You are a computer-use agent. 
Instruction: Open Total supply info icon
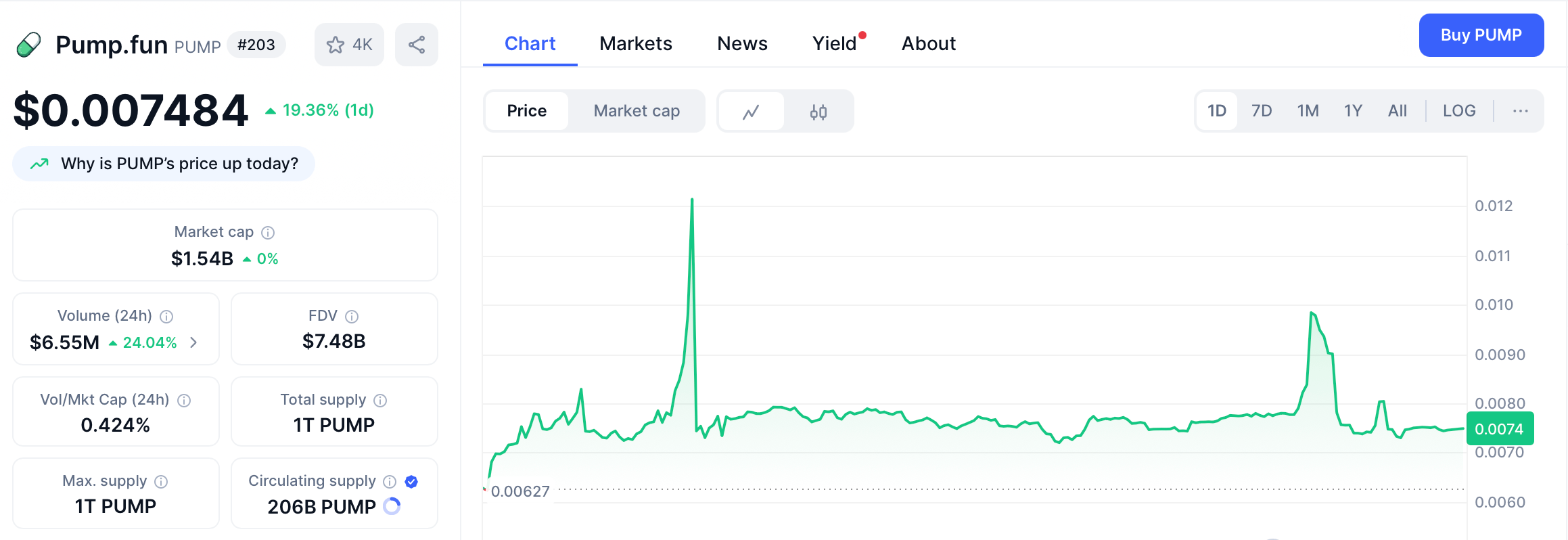pyautogui.click(x=380, y=401)
